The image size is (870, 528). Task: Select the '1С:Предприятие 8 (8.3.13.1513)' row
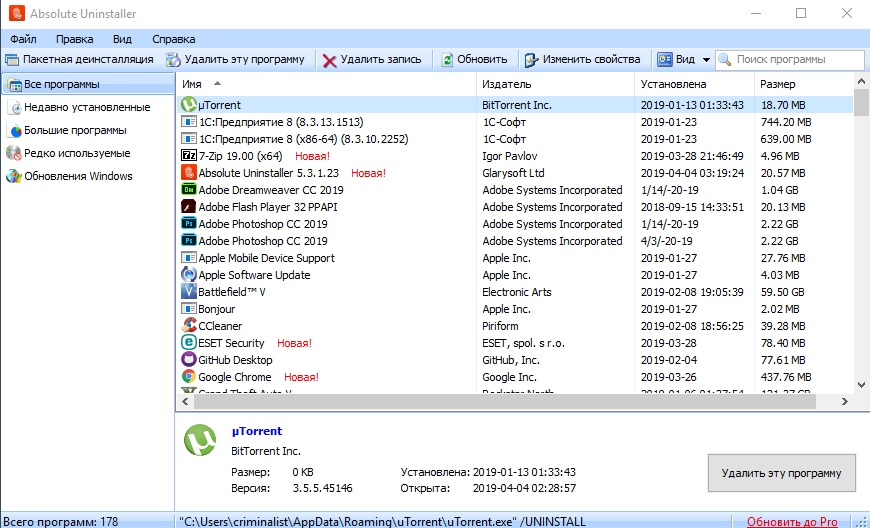[515, 121]
